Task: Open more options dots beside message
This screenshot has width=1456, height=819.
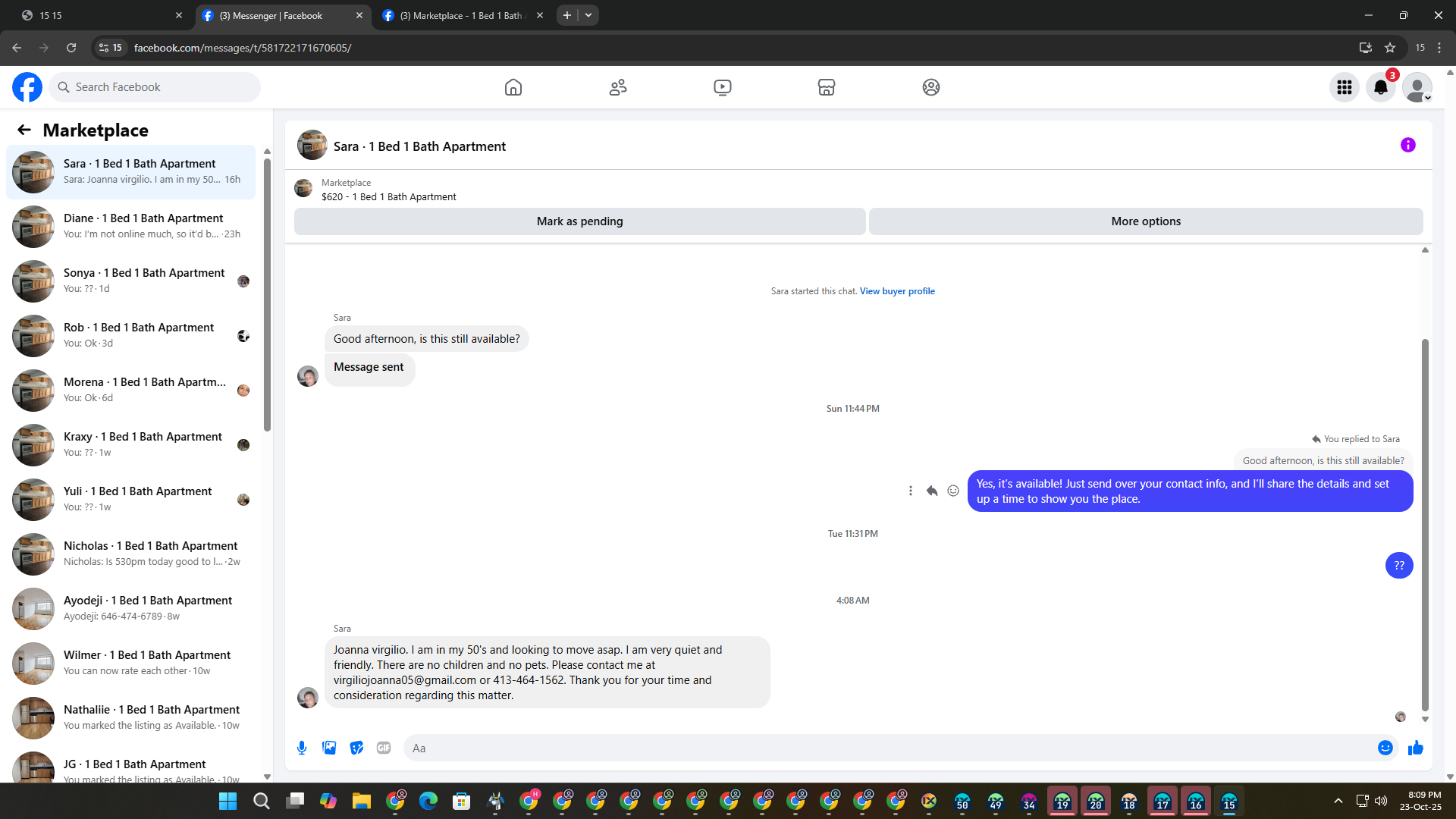Action: pyautogui.click(x=911, y=491)
